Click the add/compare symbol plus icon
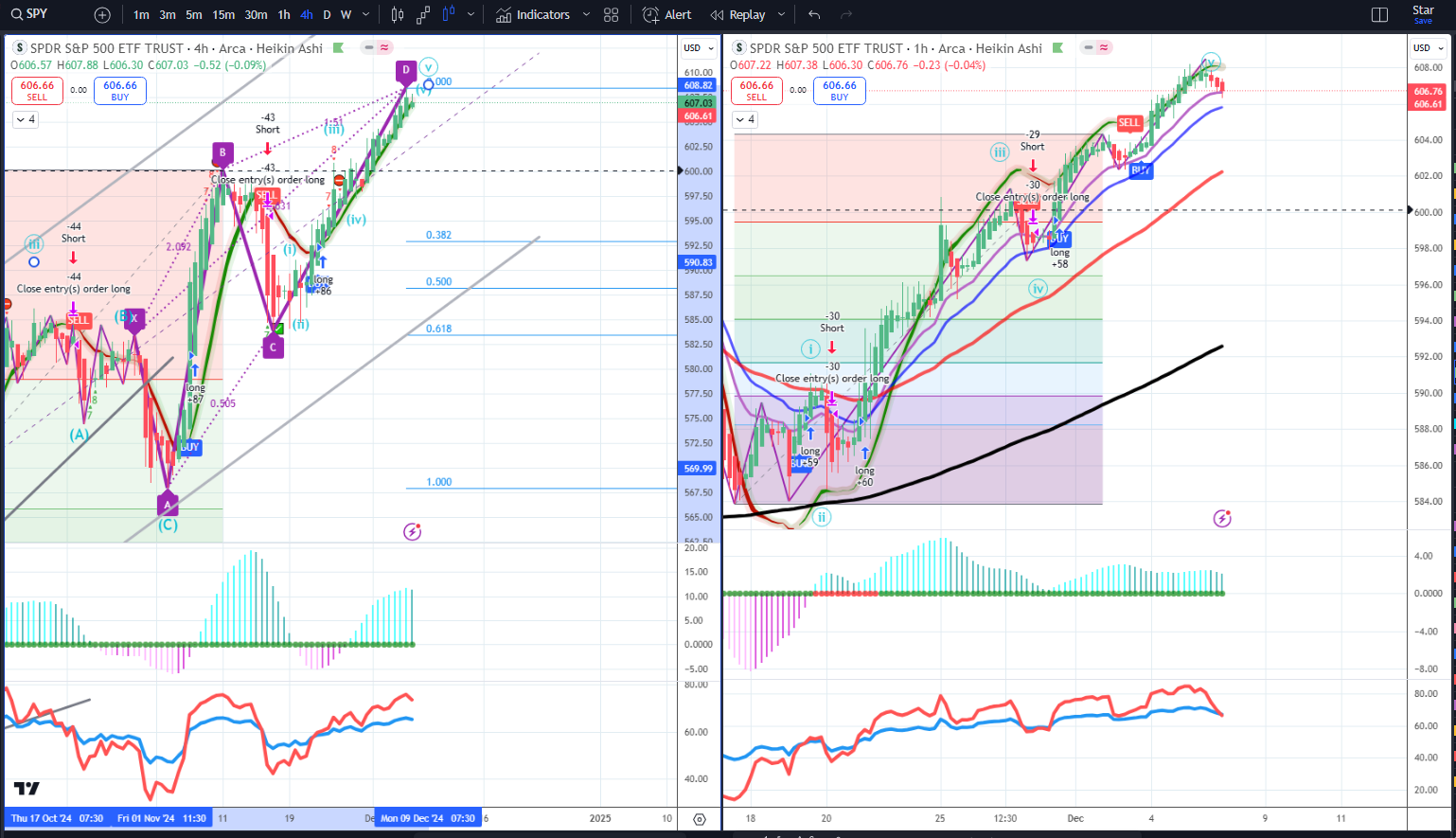The image size is (1456, 838). [102, 15]
